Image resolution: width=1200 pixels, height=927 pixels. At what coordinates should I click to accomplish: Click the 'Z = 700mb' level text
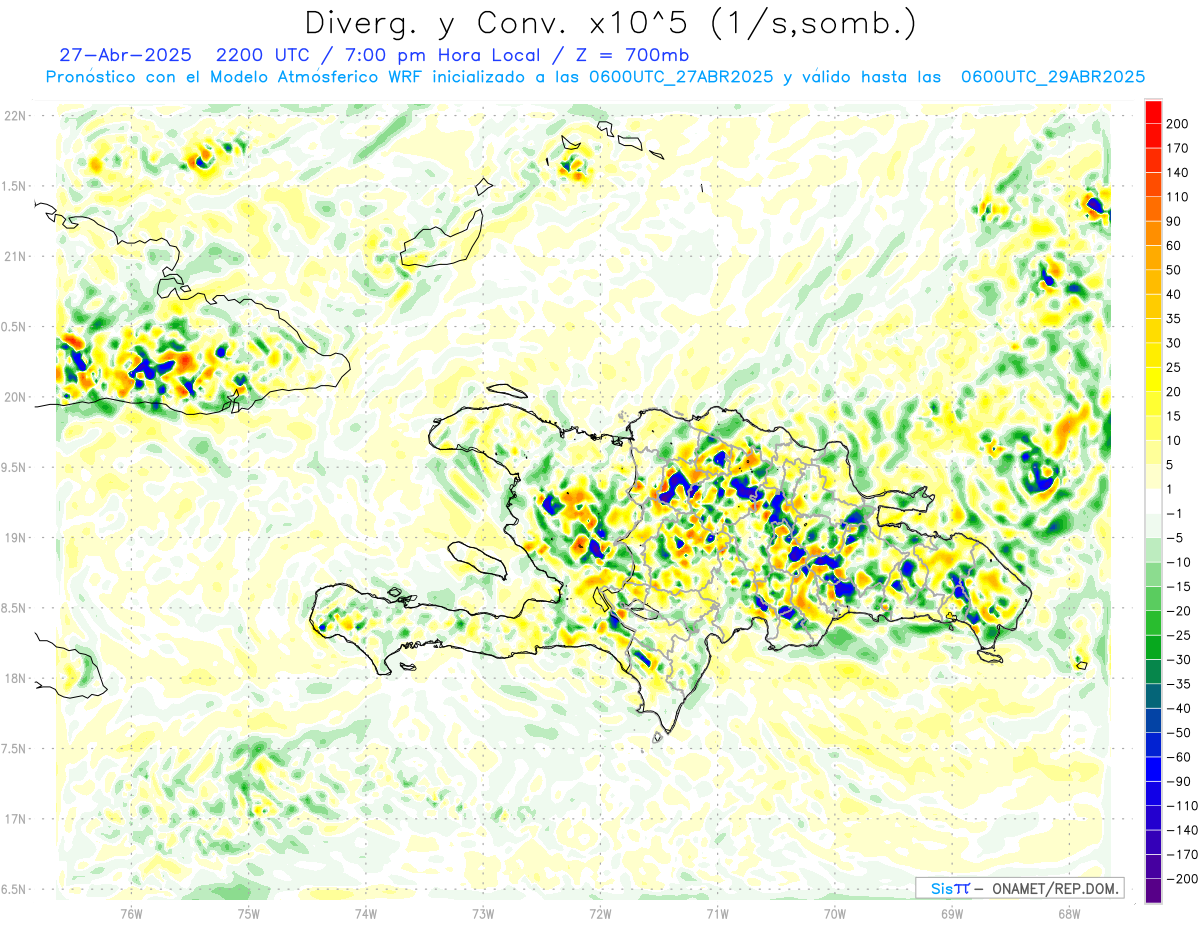pos(632,55)
